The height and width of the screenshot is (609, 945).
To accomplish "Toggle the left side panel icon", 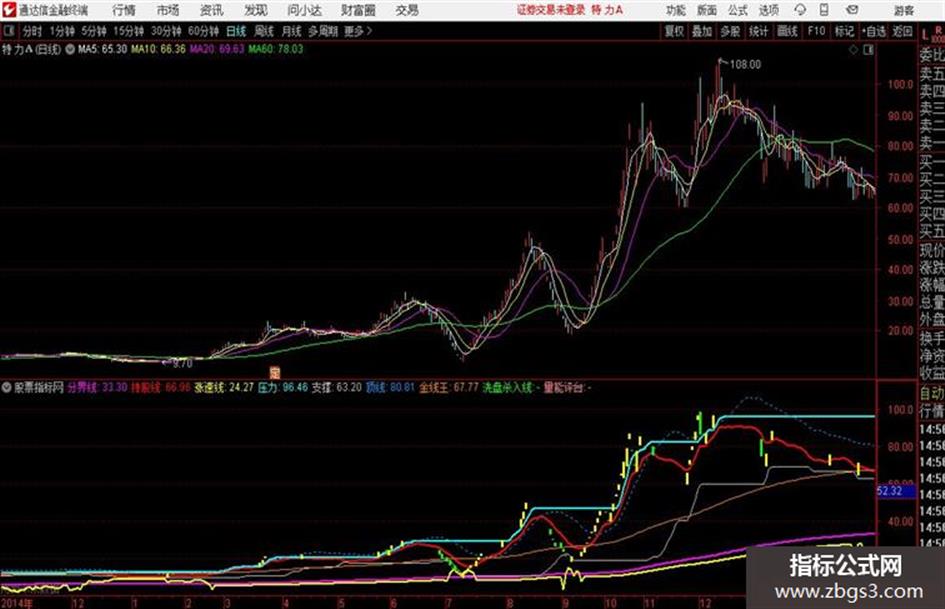I will click(8, 31).
